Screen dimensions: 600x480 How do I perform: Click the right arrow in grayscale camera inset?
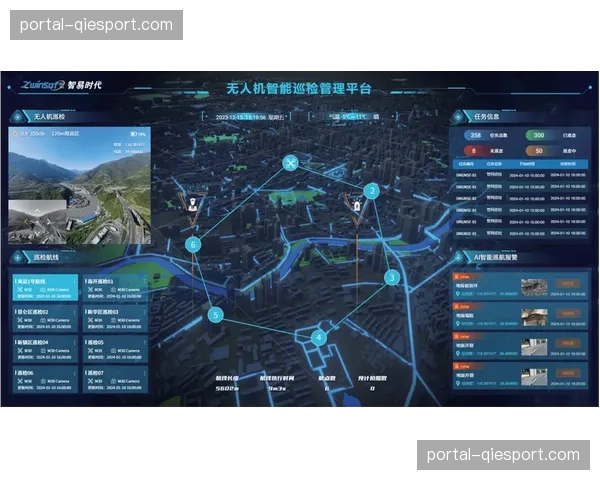(49, 222)
